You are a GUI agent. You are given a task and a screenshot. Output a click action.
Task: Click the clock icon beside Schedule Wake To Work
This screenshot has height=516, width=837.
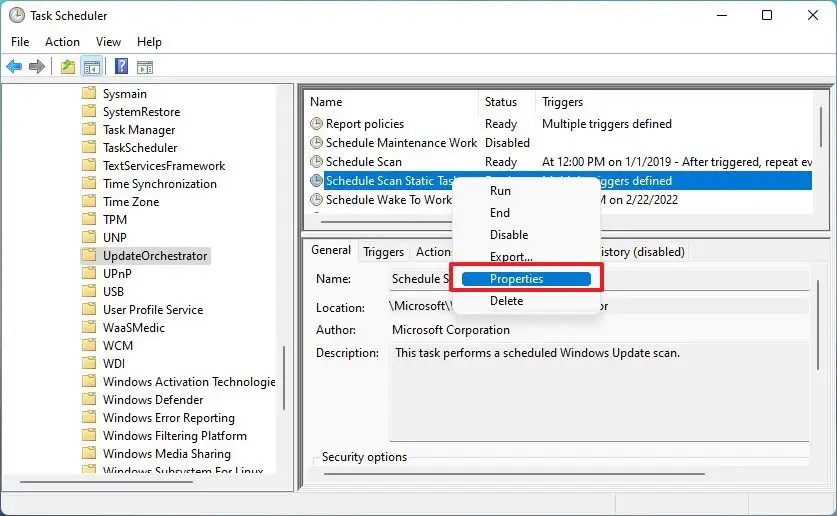coord(317,200)
